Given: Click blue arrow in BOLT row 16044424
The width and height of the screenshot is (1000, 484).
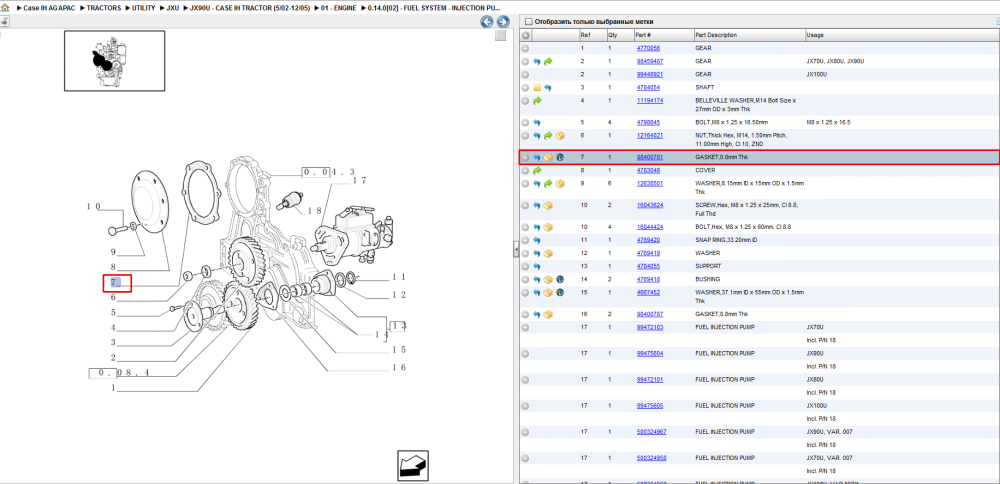Looking at the screenshot, I should pyautogui.click(x=536, y=227).
